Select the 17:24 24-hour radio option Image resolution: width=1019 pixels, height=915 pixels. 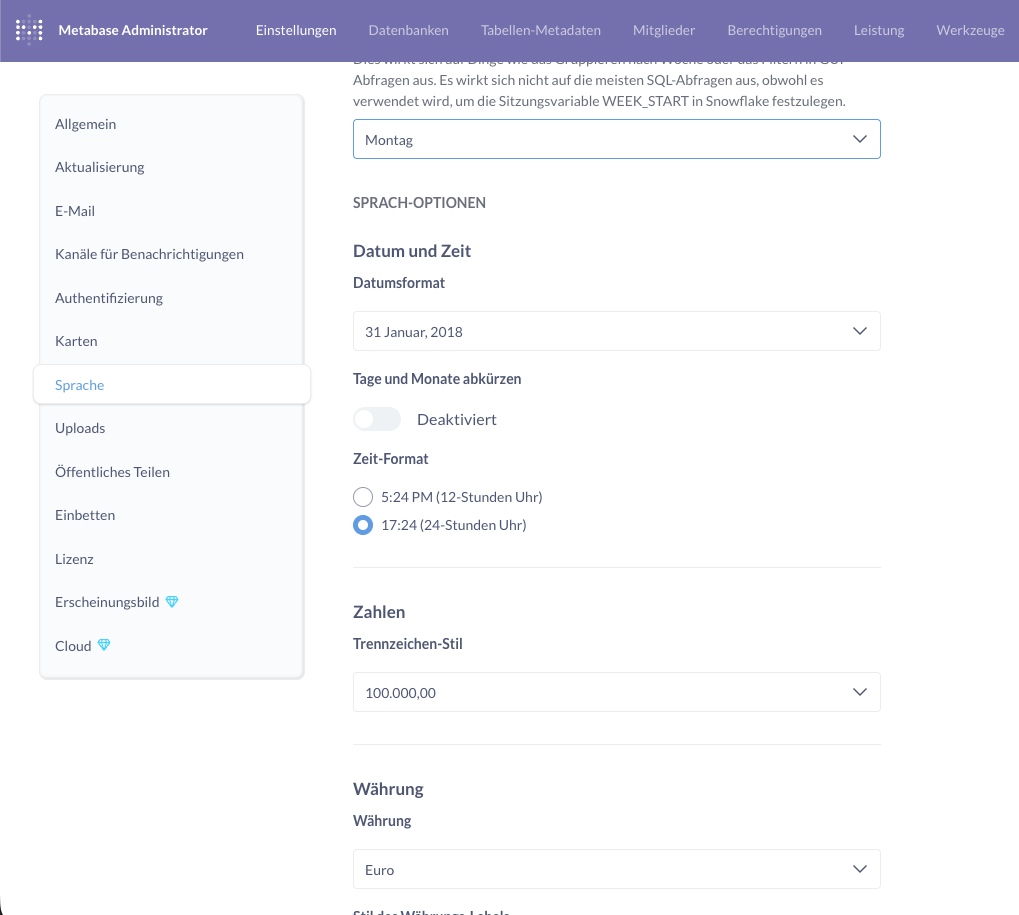[363, 525]
